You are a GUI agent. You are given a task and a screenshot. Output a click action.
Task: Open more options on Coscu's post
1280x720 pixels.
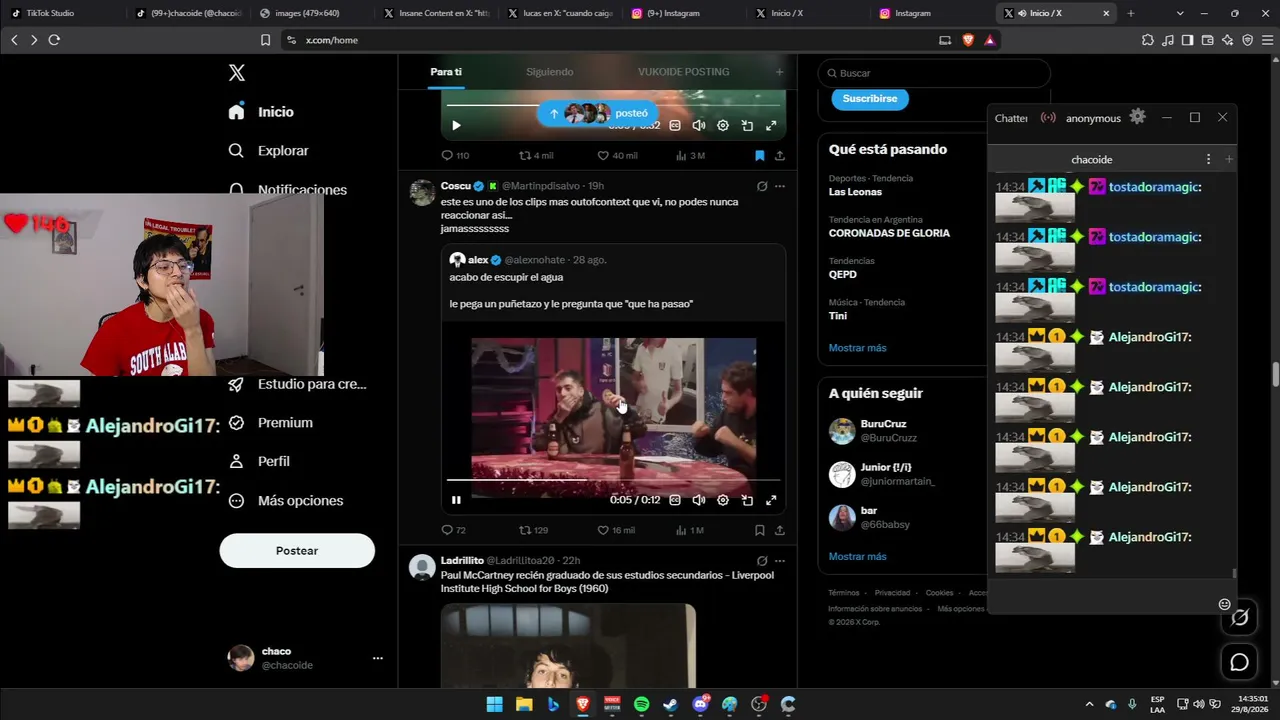[780, 186]
